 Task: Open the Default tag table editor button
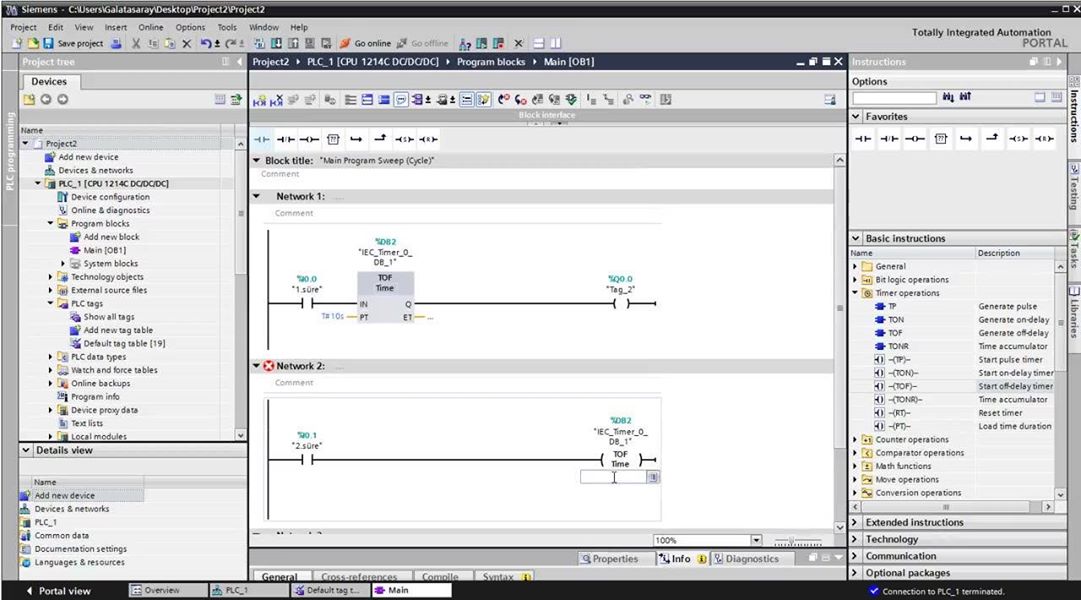pos(331,590)
